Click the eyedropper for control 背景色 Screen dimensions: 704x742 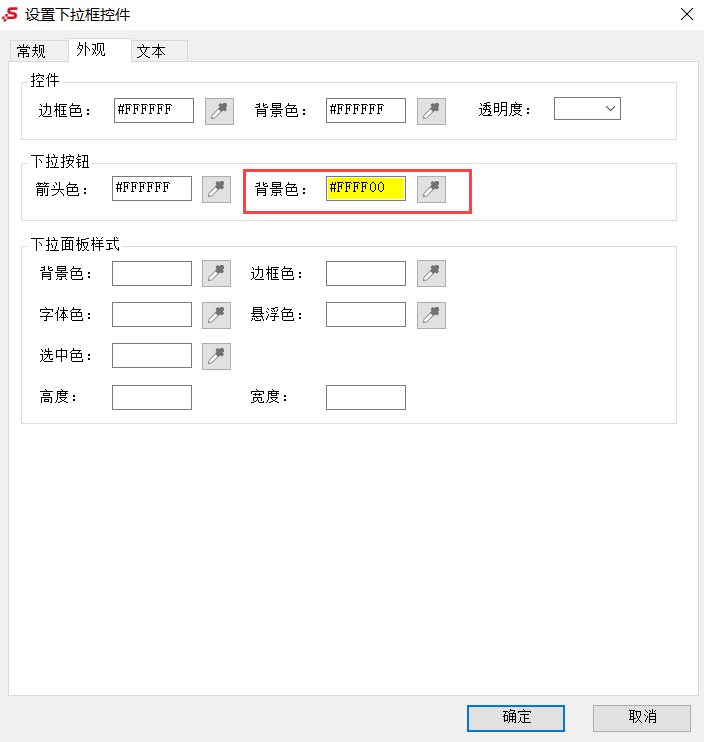pyautogui.click(x=431, y=111)
